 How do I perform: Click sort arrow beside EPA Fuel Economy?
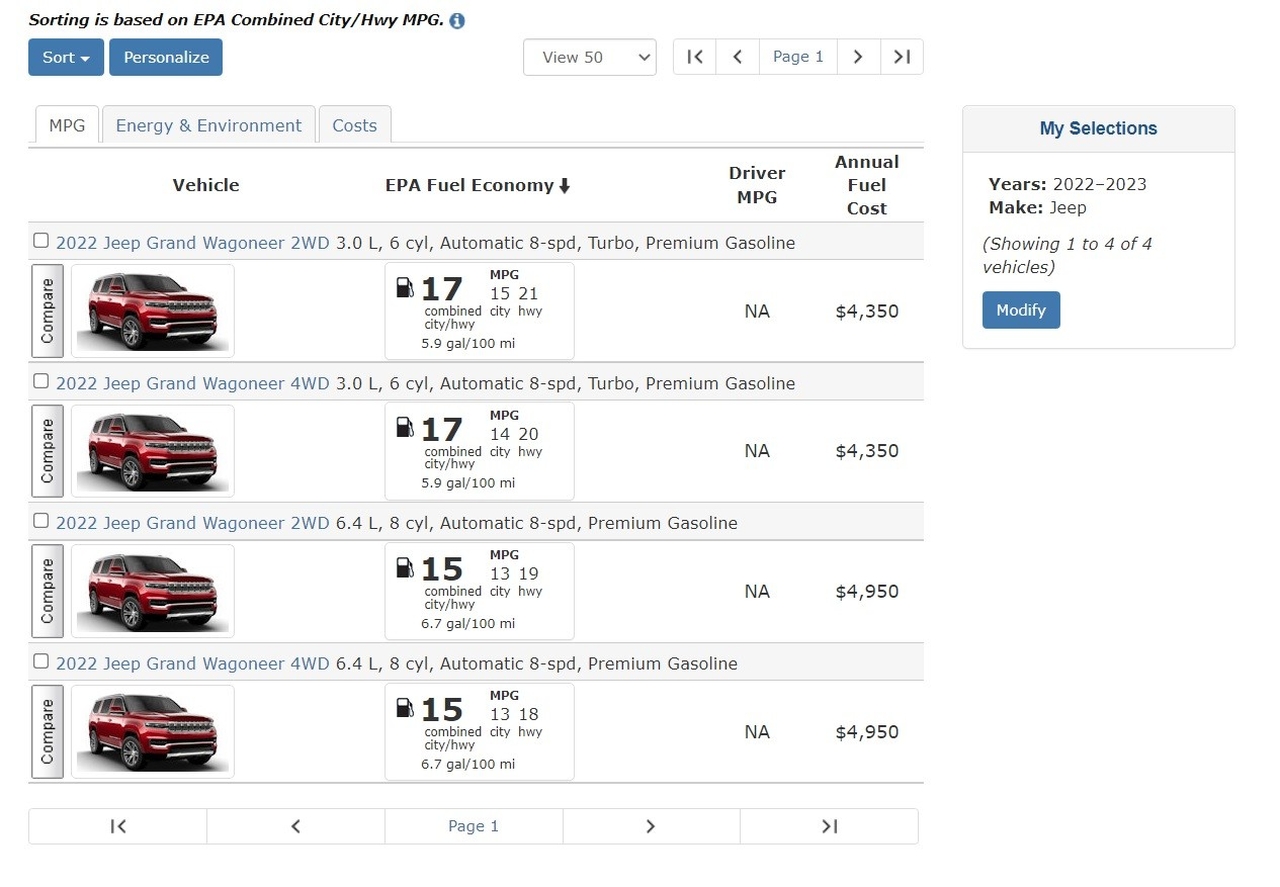(564, 186)
